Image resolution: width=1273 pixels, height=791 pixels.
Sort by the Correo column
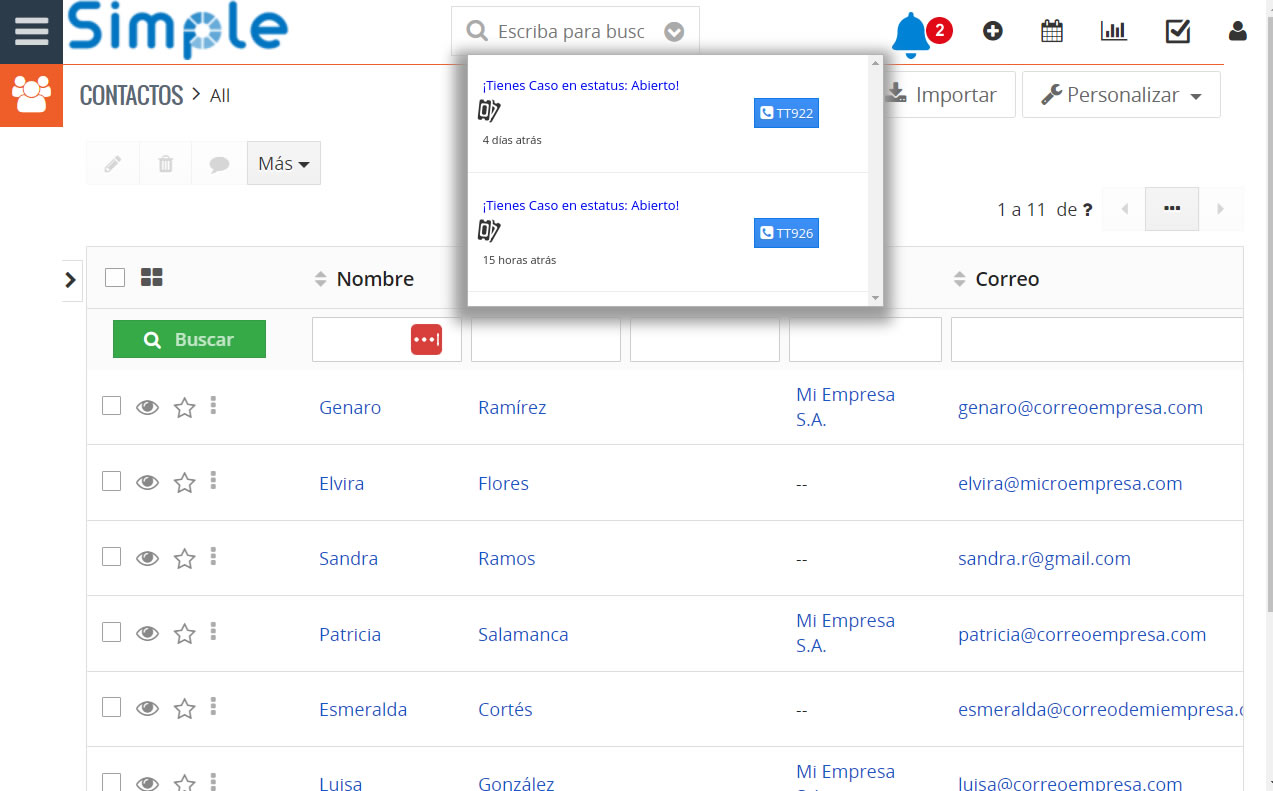click(x=996, y=279)
